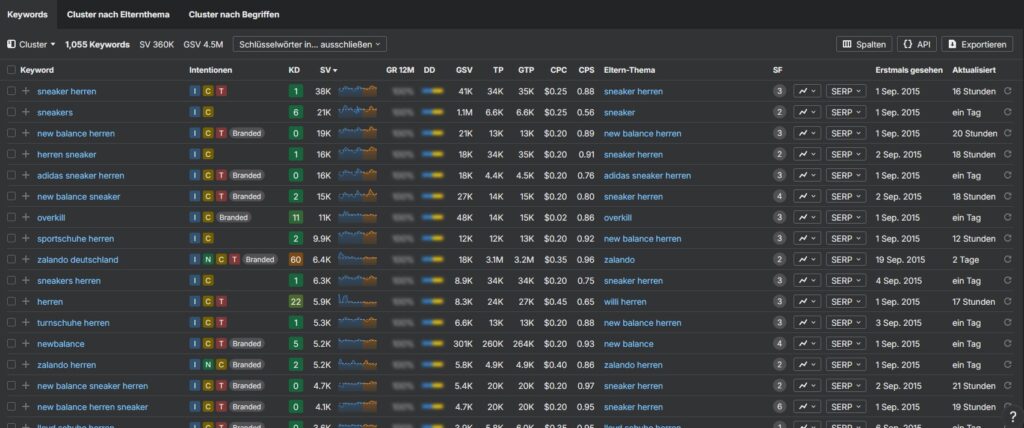Click the refresh icon for sneaker herren row
Screen dimensions: 1024x428
[x=1007, y=91]
